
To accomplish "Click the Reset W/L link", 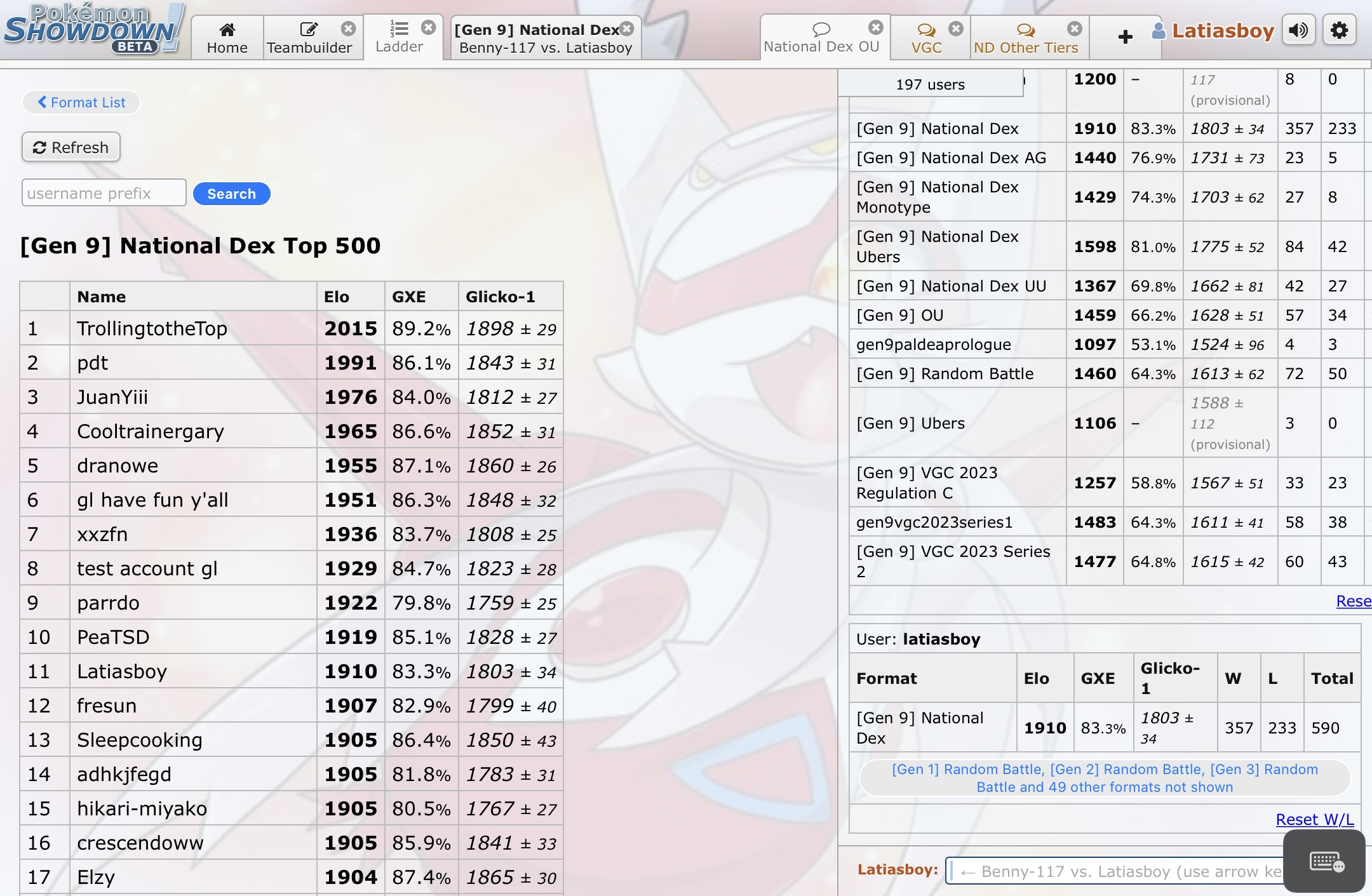I will point(1314,819).
